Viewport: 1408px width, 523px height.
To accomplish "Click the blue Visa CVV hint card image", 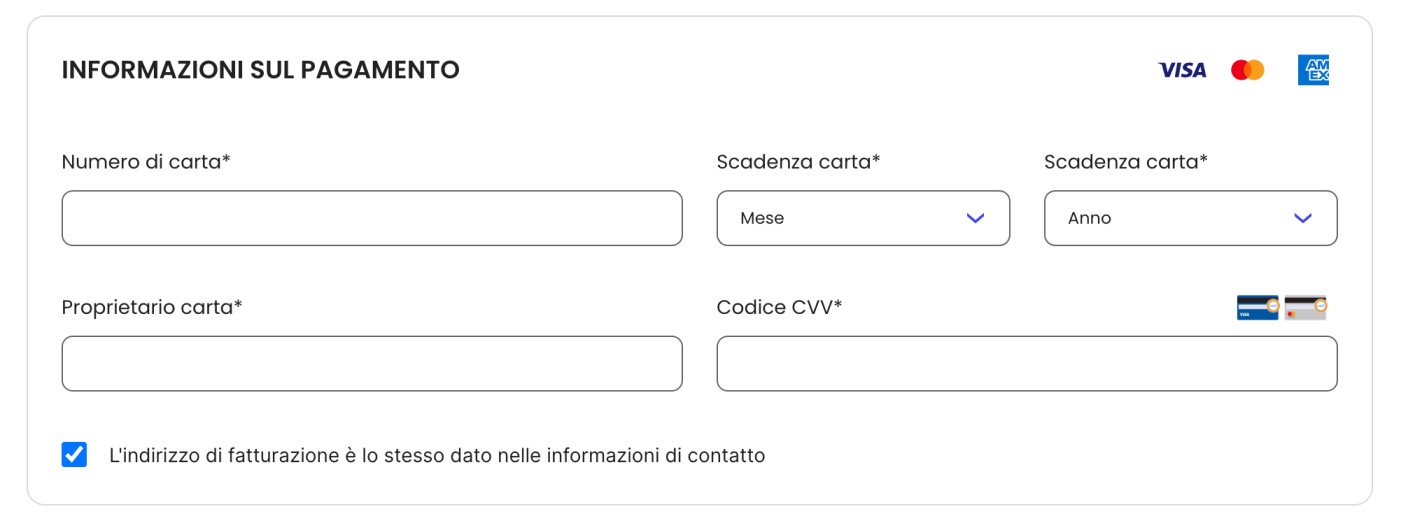I will 1257,307.
